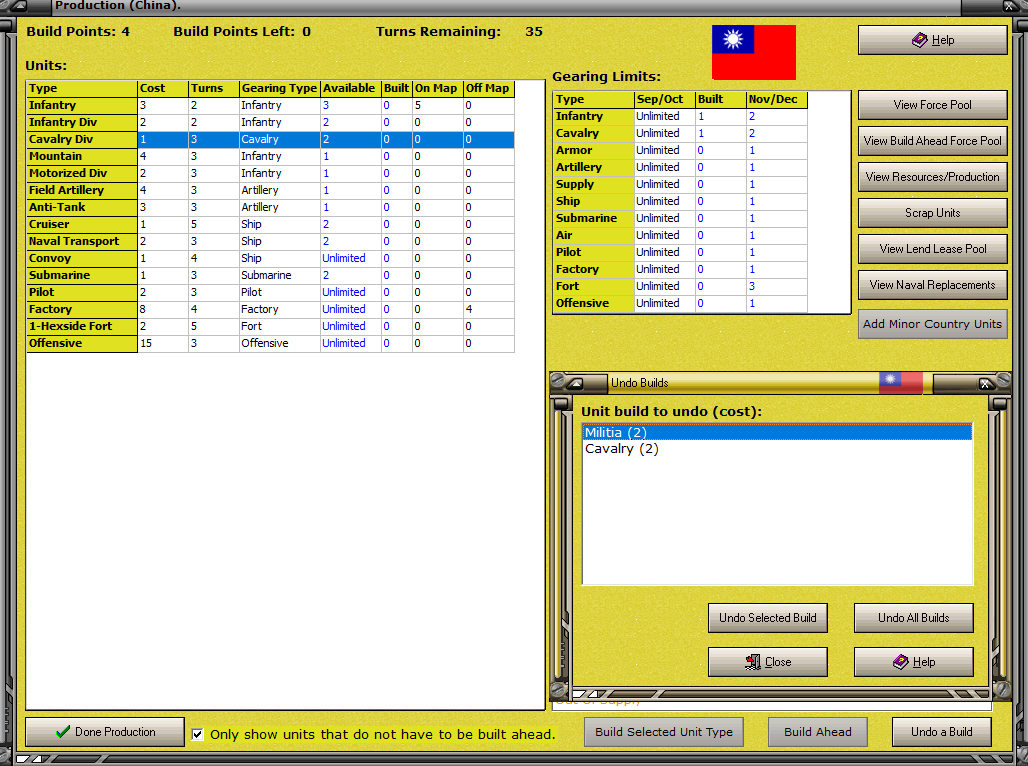
Task: Select the Field Artillery unit row
Action: [270, 191]
